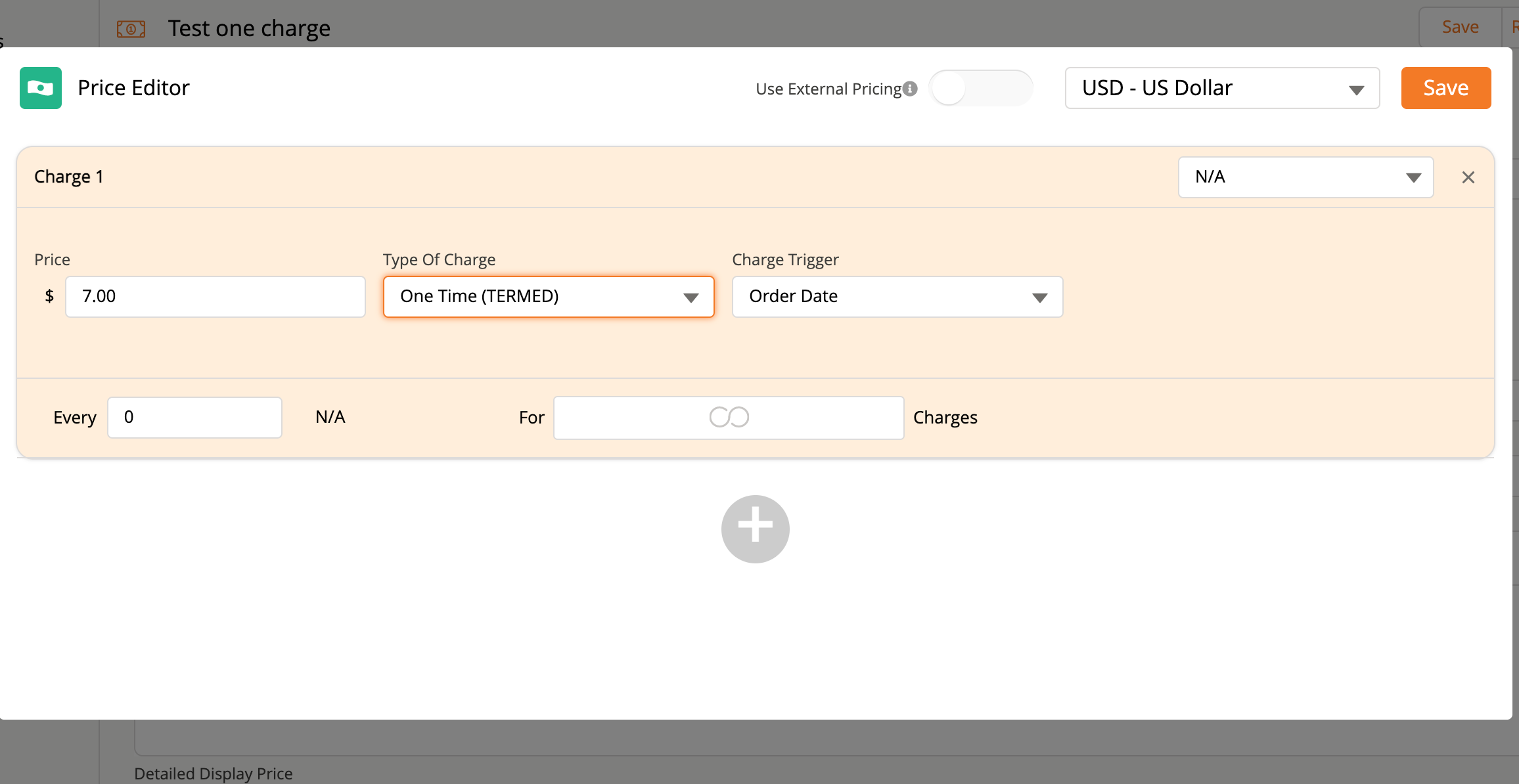Remove Charge 1 with the X icon
This screenshot has height=784, width=1519.
click(1468, 177)
